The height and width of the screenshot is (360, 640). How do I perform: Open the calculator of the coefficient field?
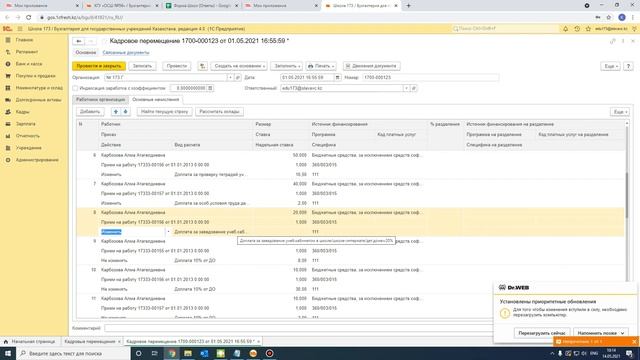click(x=210, y=88)
